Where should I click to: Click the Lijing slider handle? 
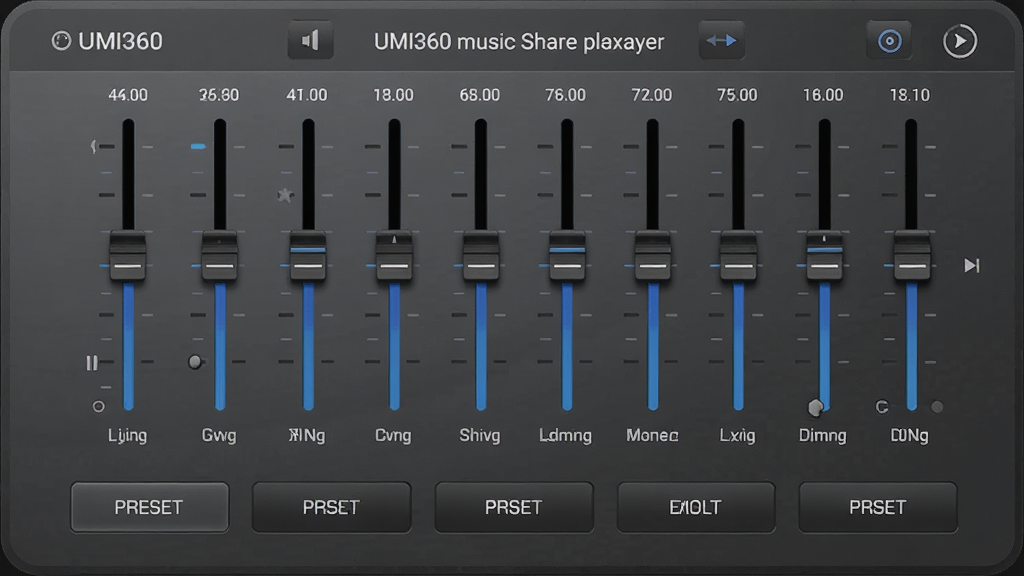coord(128,256)
